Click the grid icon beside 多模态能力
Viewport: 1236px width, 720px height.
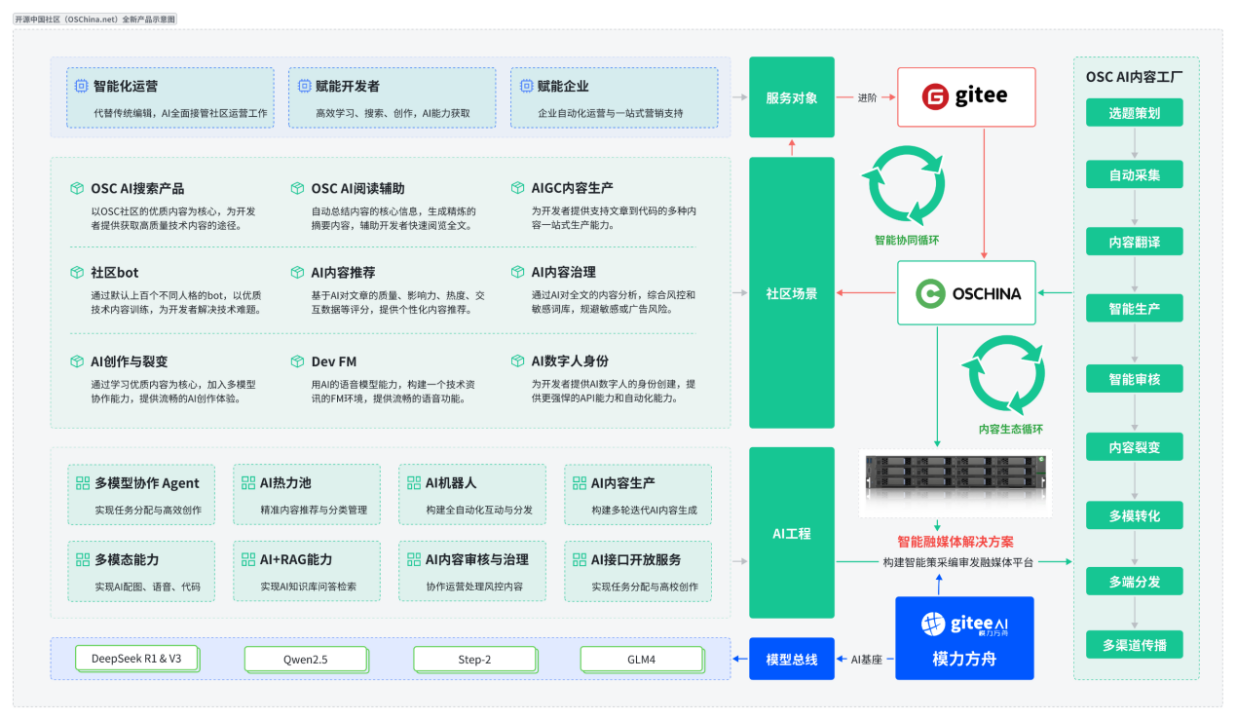pos(83,560)
